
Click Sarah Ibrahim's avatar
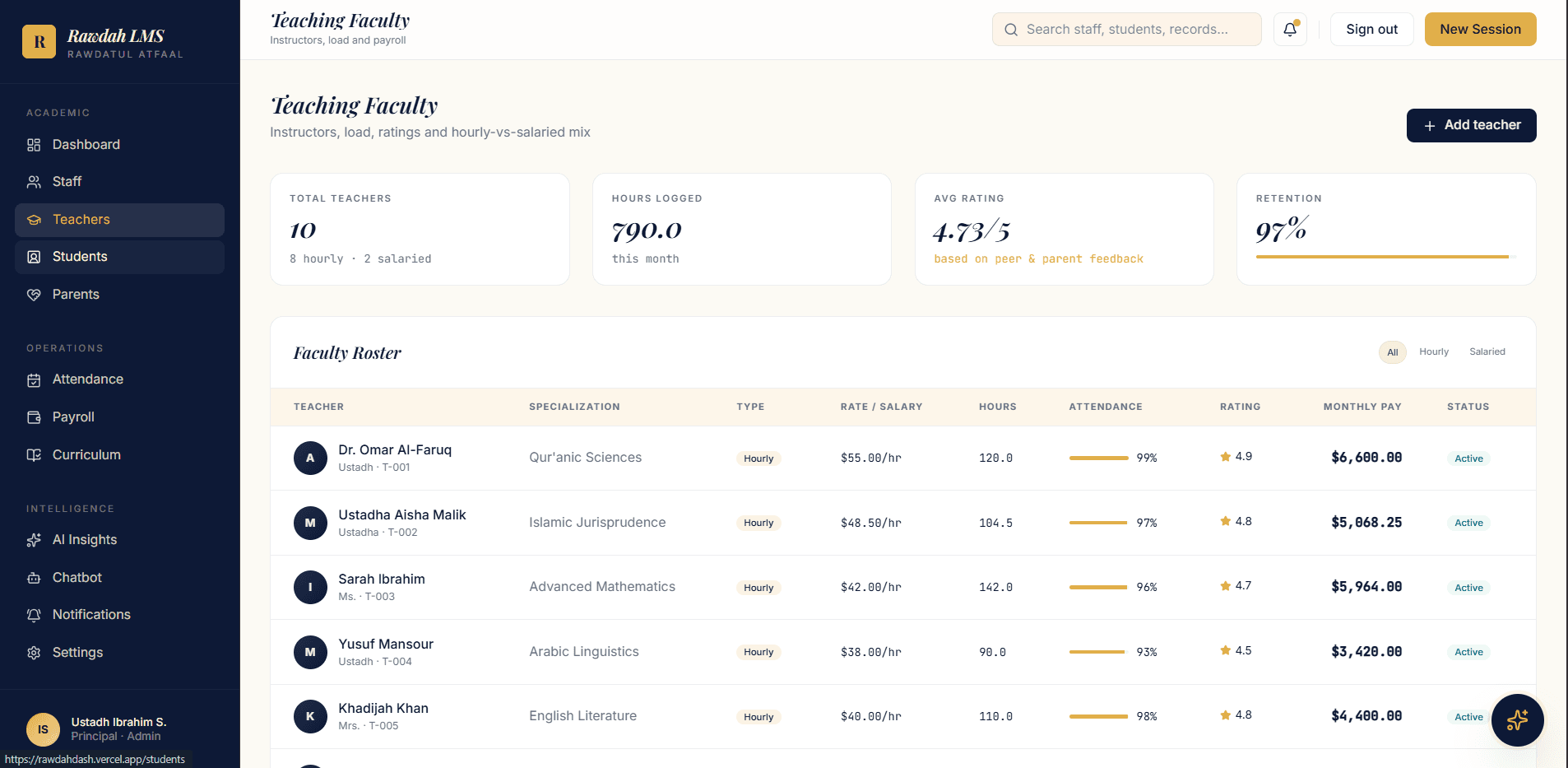pyautogui.click(x=310, y=587)
